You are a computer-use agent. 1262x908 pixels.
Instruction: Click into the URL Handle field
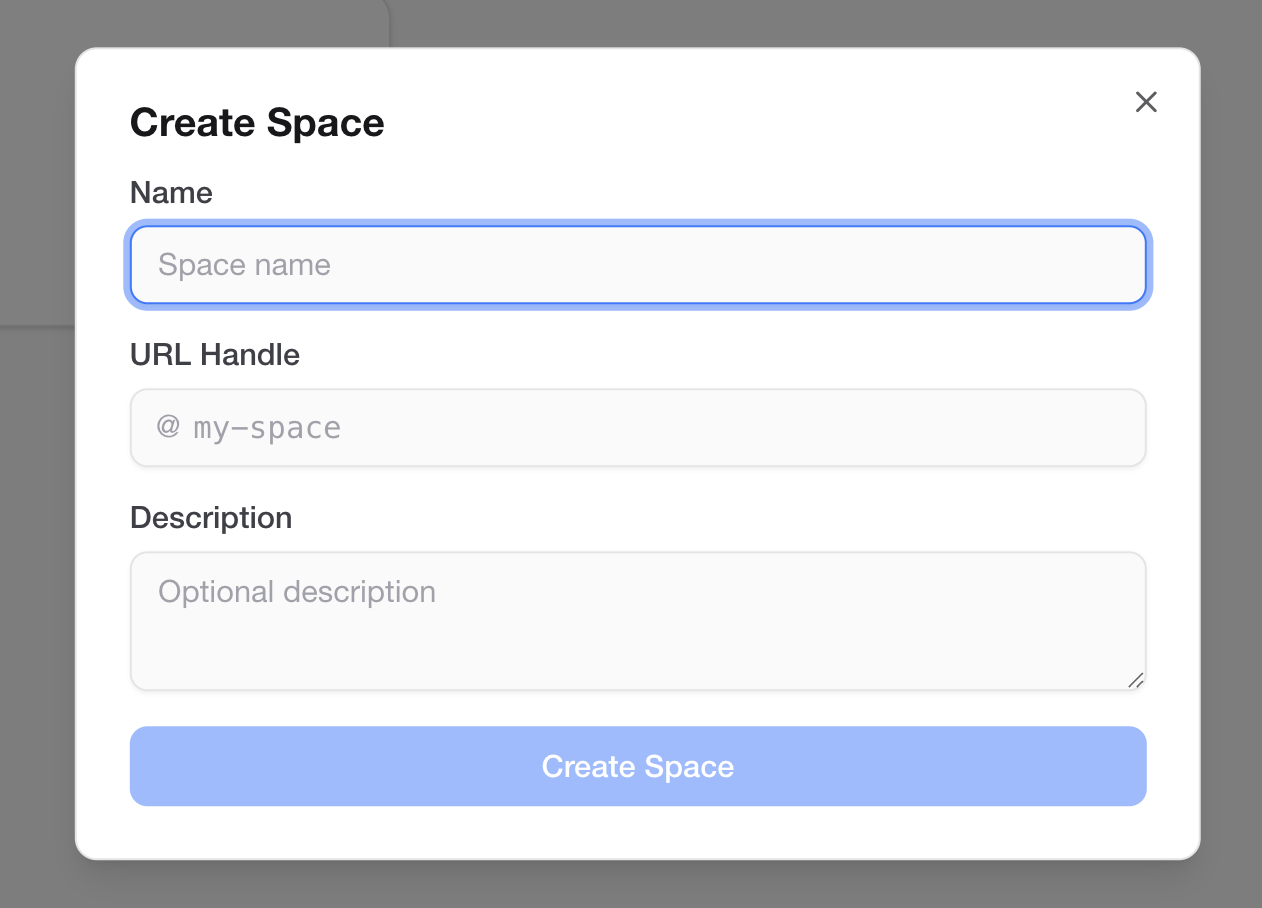click(700, 428)
